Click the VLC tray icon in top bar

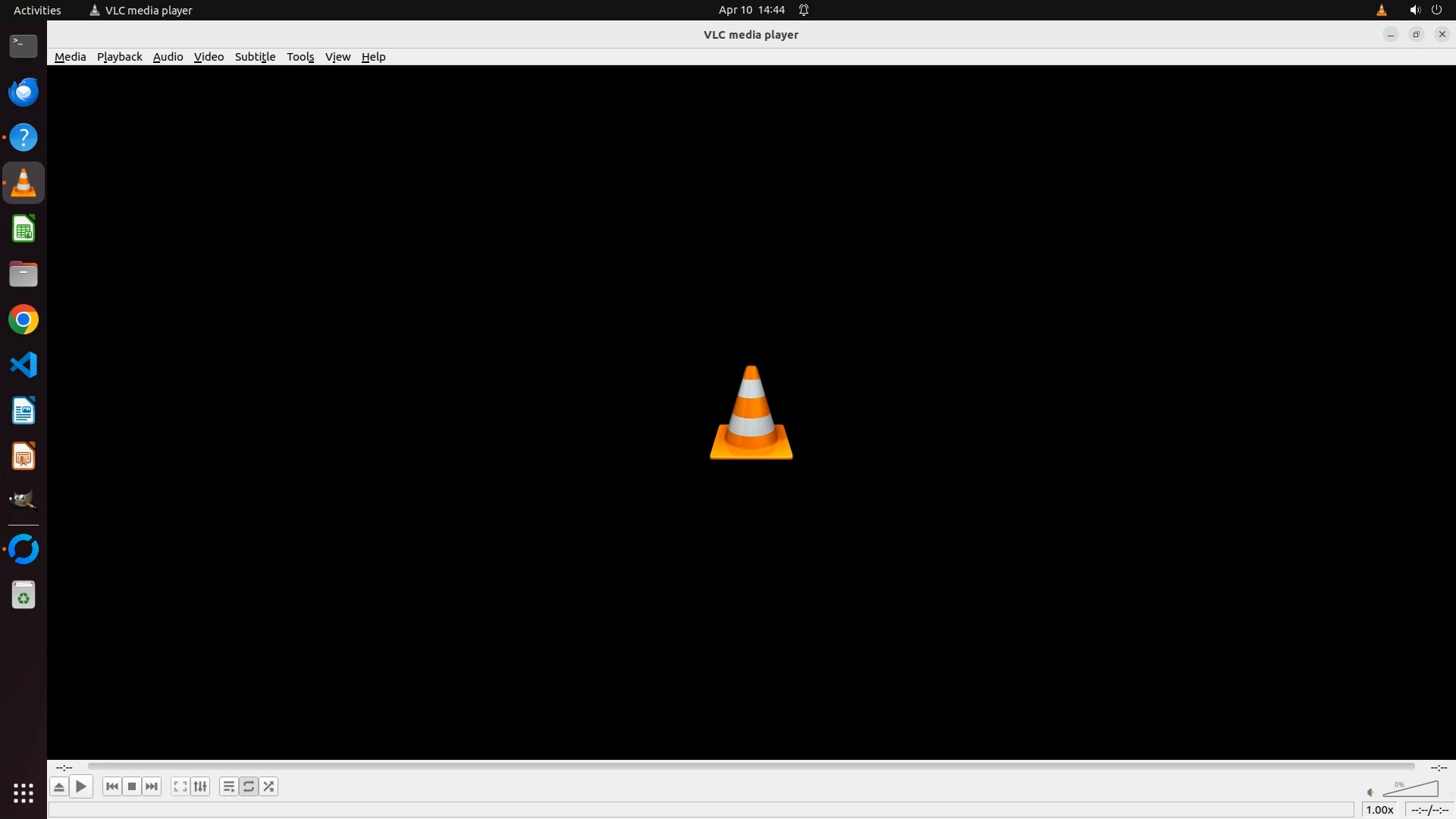1381,10
